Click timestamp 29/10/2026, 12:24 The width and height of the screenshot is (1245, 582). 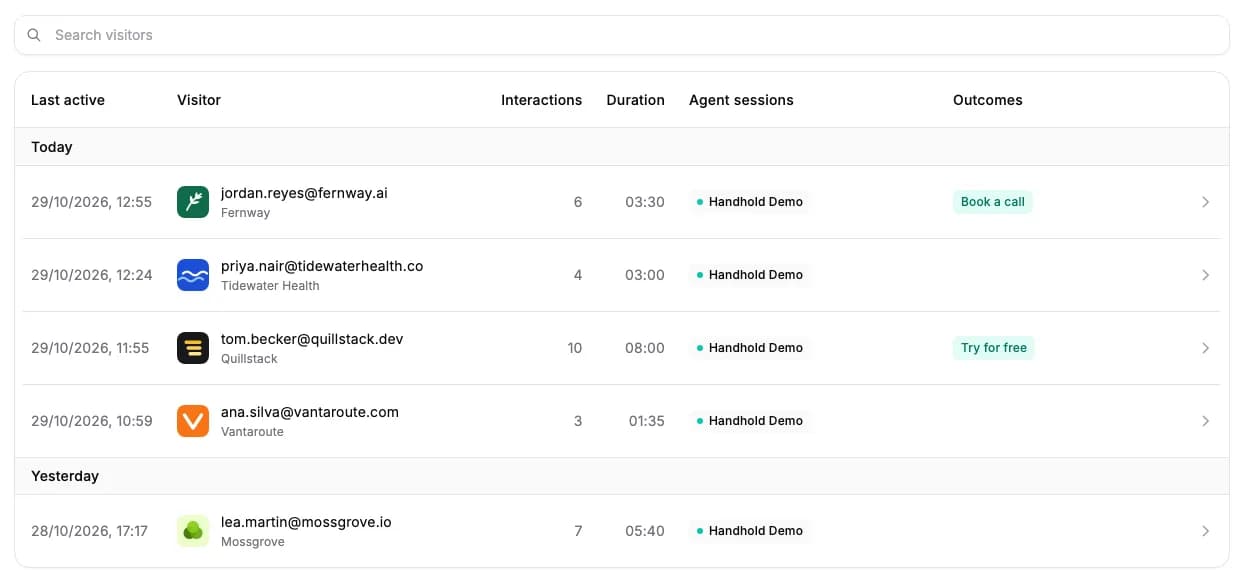tap(92, 275)
